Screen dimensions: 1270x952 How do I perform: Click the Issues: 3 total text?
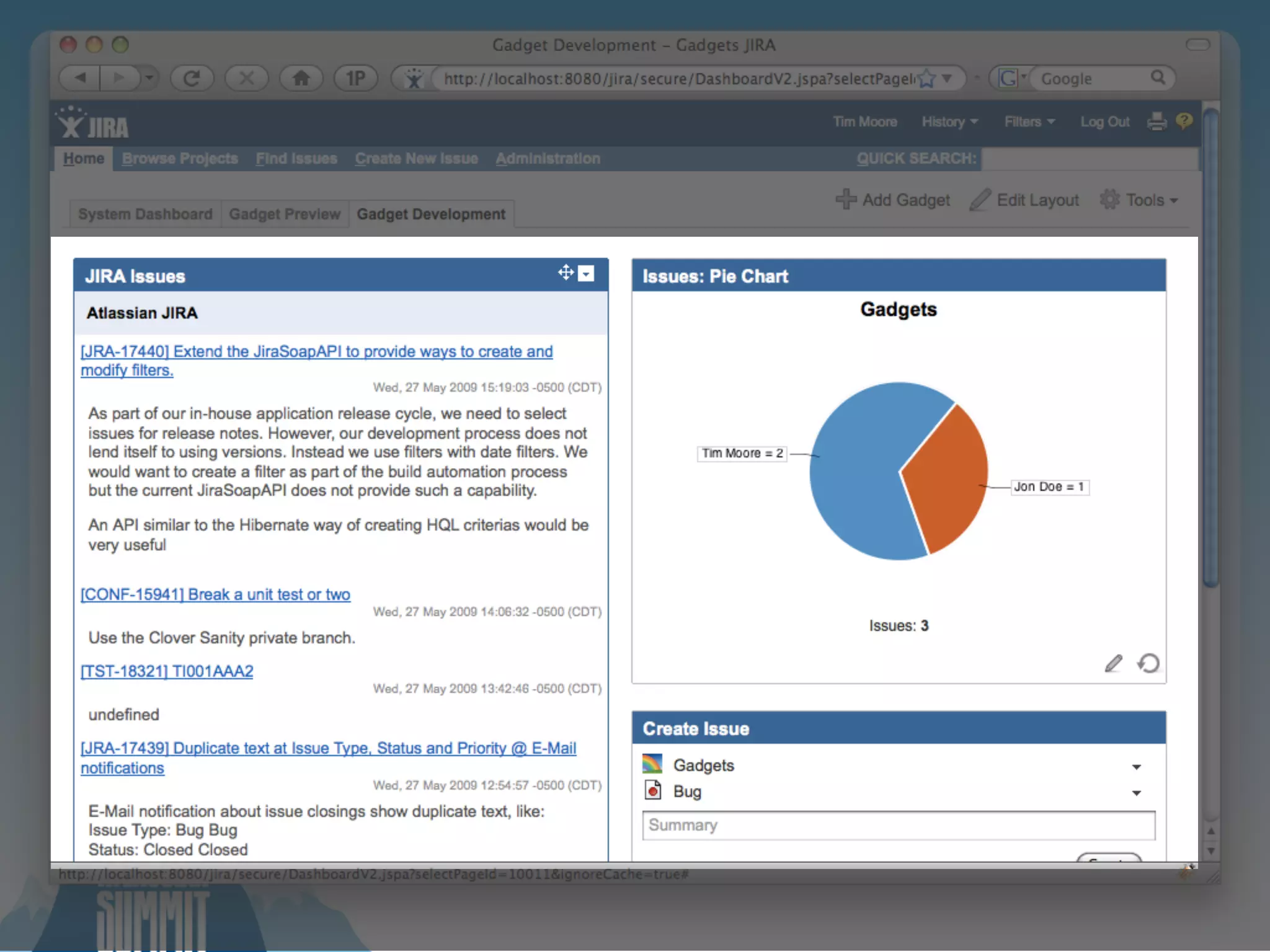(x=899, y=626)
